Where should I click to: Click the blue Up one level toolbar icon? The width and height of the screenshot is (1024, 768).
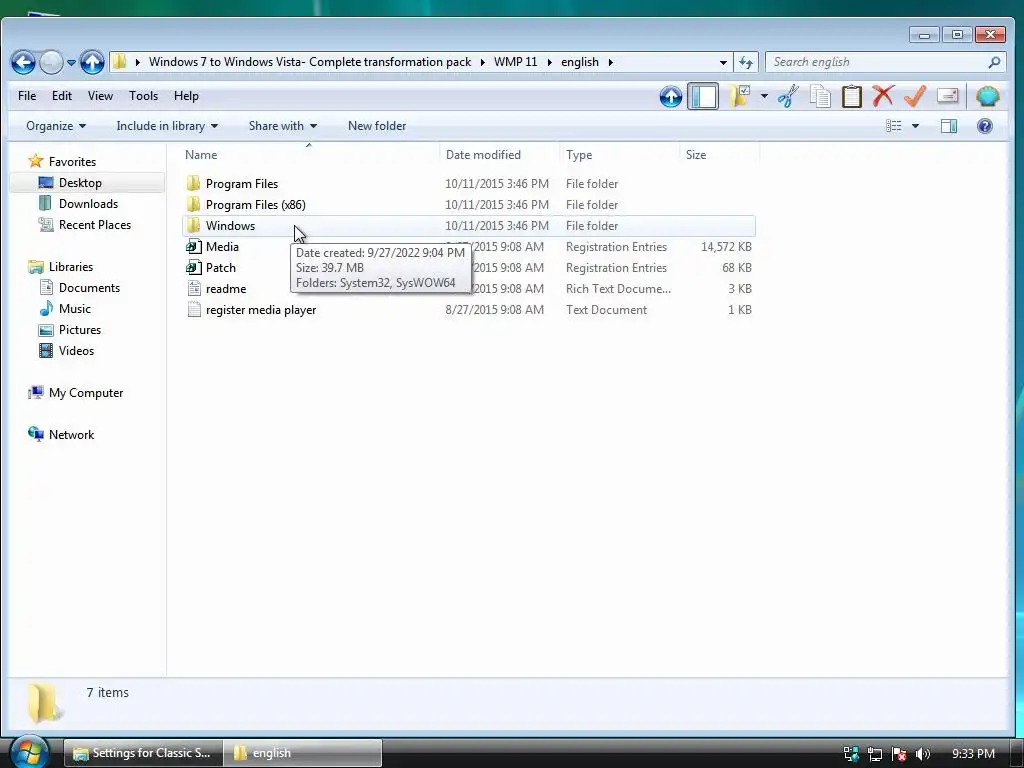tap(671, 97)
